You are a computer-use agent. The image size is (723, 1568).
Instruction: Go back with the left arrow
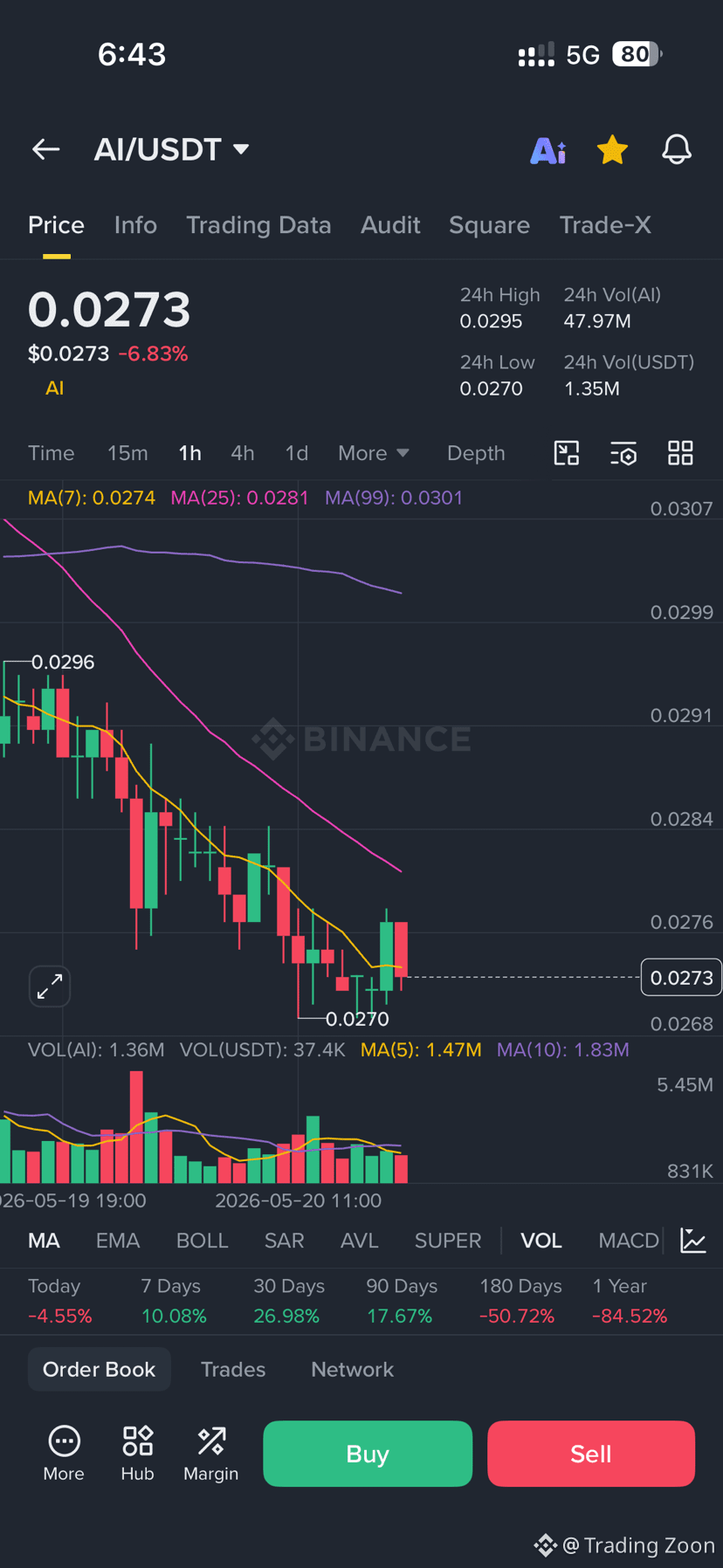point(45,149)
